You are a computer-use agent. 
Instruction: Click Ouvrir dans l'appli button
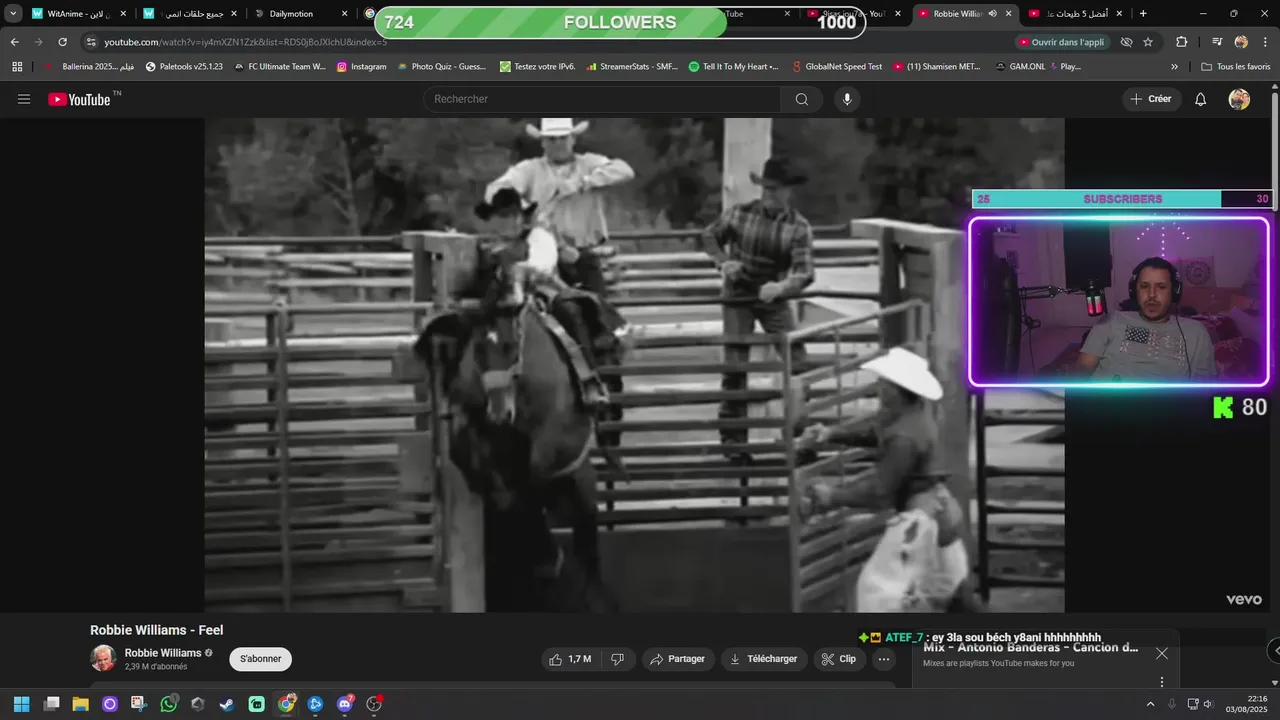pyautogui.click(x=1062, y=42)
